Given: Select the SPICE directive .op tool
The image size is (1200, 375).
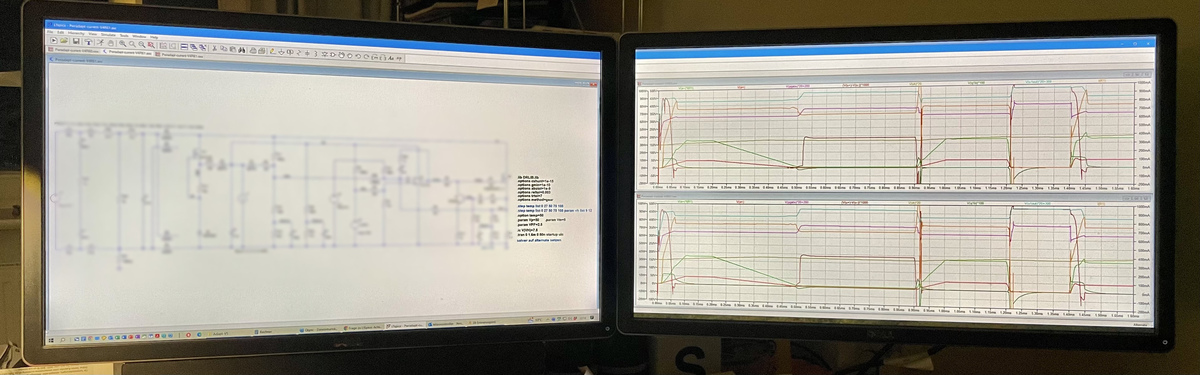Looking at the screenshot, I should [399, 58].
